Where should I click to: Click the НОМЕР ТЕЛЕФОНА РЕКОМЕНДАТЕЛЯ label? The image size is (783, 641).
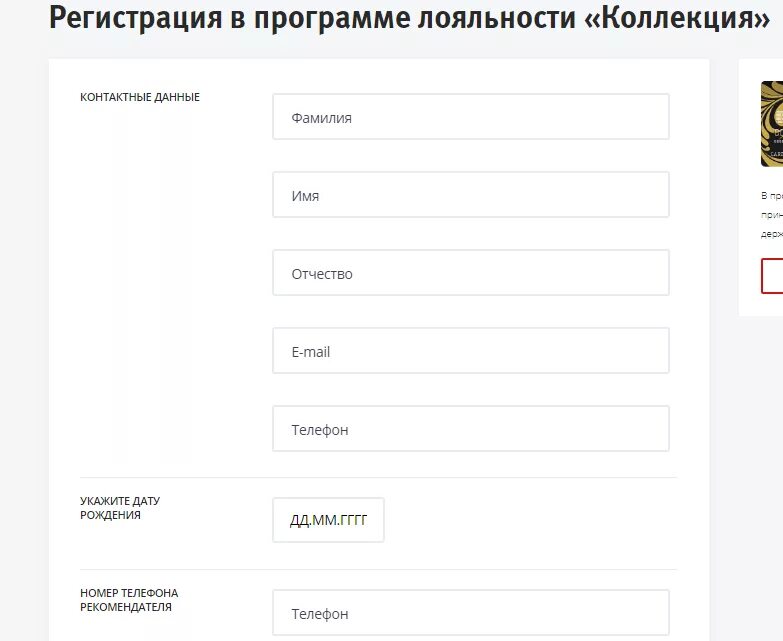[129, 600]
